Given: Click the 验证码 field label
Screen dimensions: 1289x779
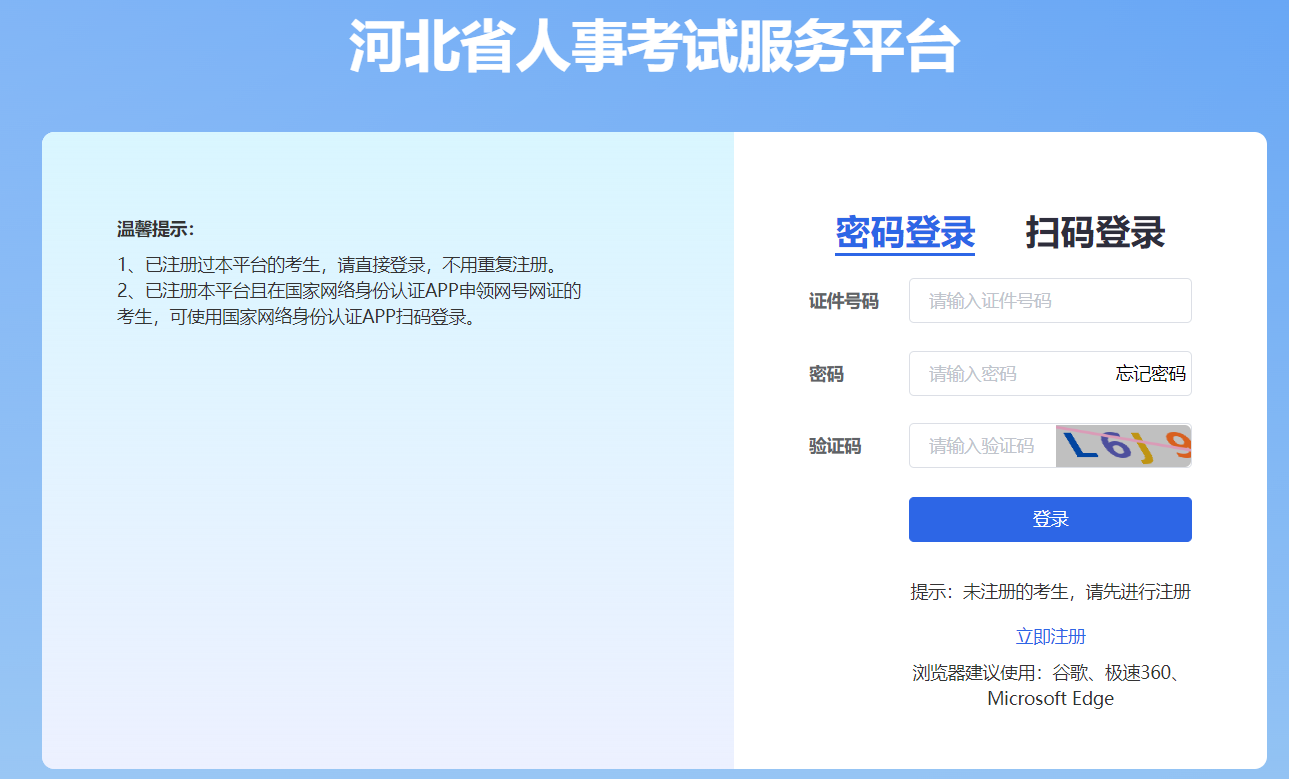Looking at the screenshot, I should 834,446.
